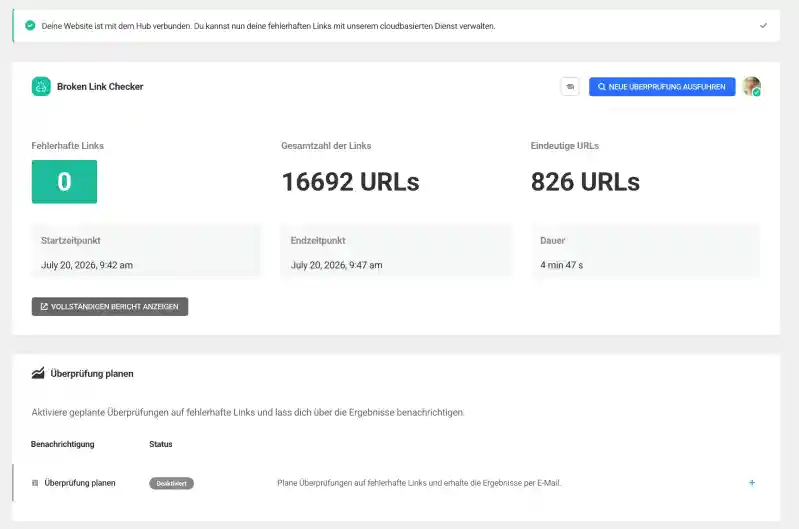Viewport: 799px width, 529px height.
Task: Click the duration value '4 min 47 s'
Action: click(x=562, y=265)
